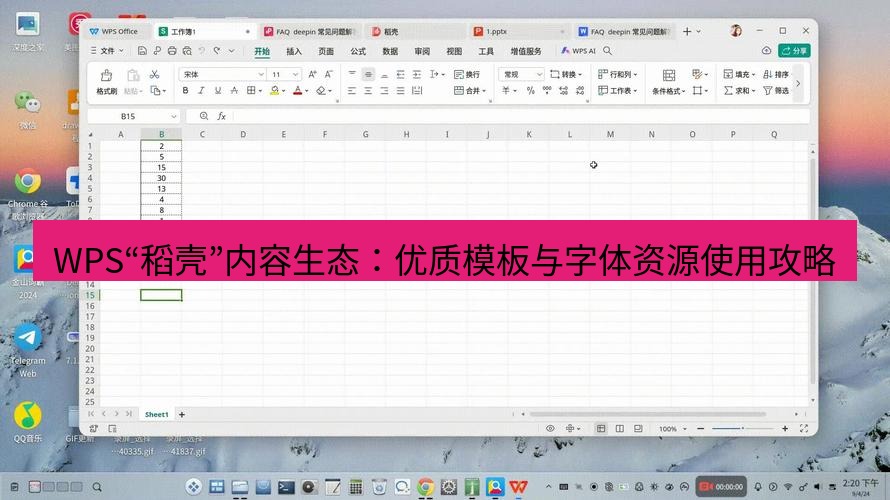This screenshot has width=890, height=500.
Task: Open the number format dropdown 常规
Action: (539, 74)
